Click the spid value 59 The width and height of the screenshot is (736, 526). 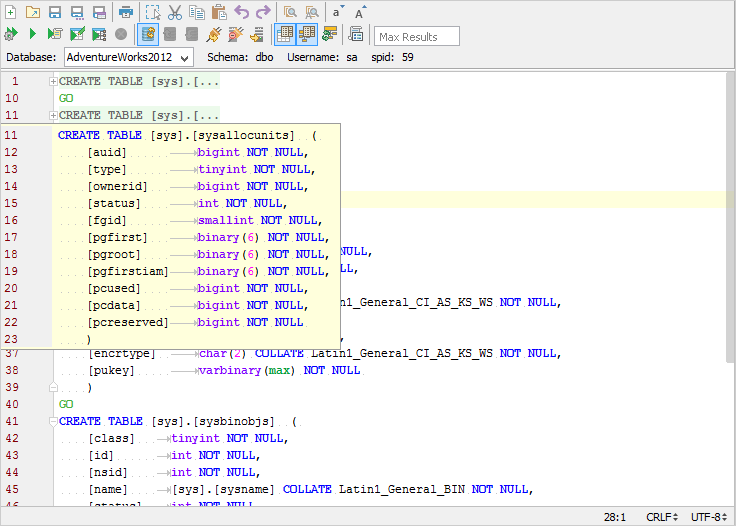pyautogui.click(x=407, y=57)
